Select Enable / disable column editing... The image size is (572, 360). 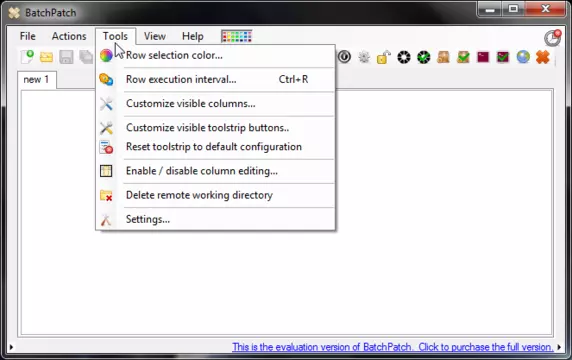(x=216, y=171)
